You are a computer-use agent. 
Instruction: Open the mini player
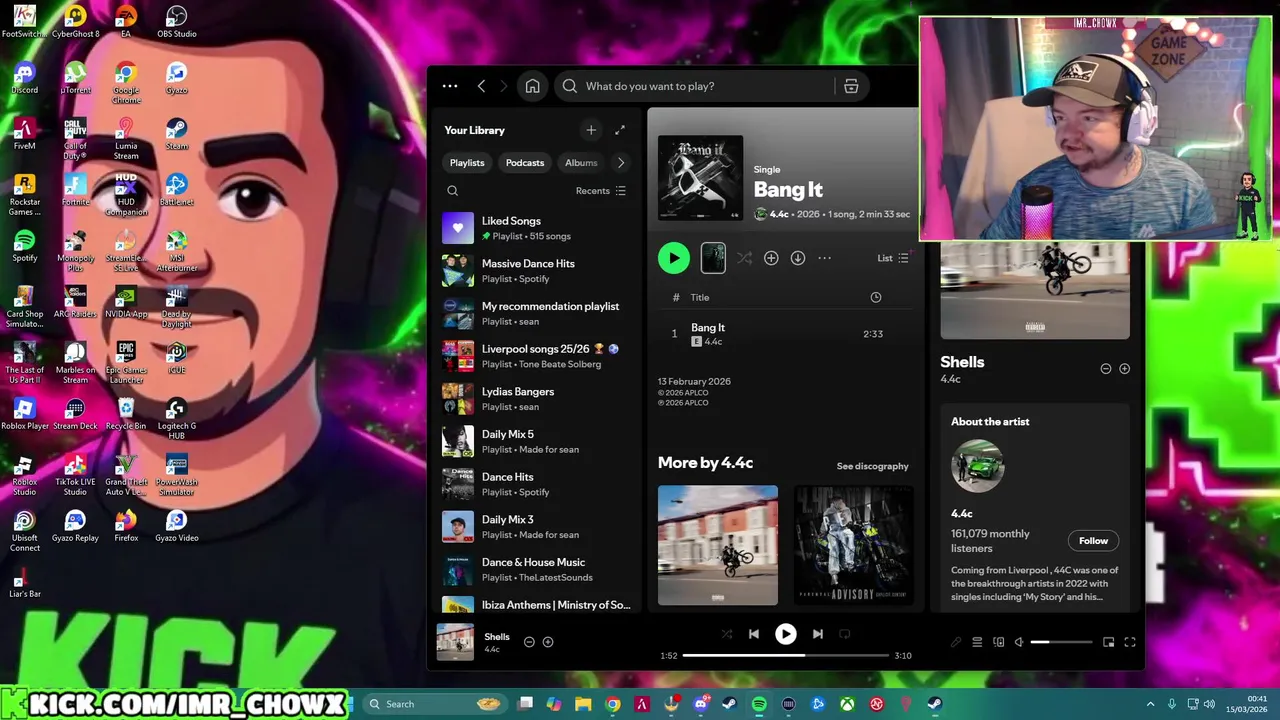(1108, 642)
